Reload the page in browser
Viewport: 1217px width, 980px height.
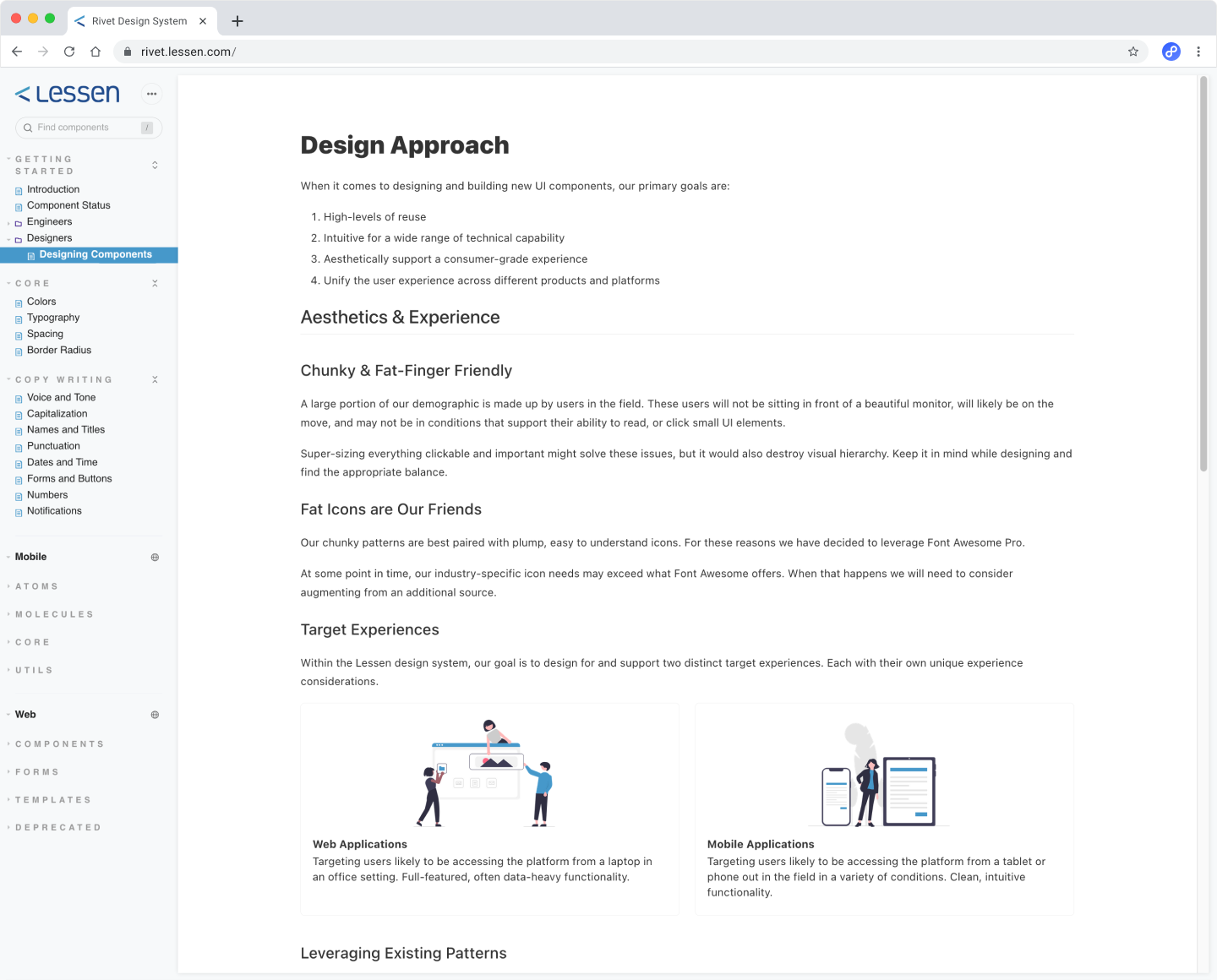click(69, 52)
